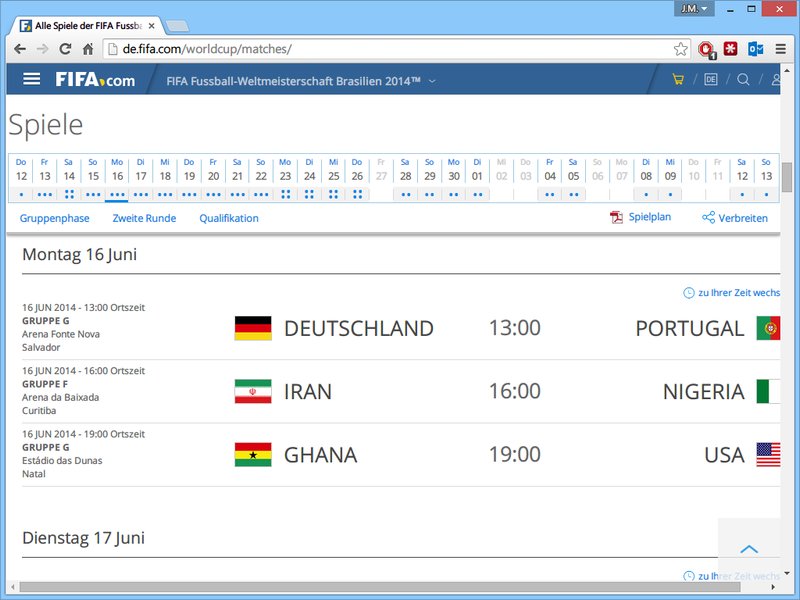Click the Germany flag
800x600 pixels.
pos(253,328)
